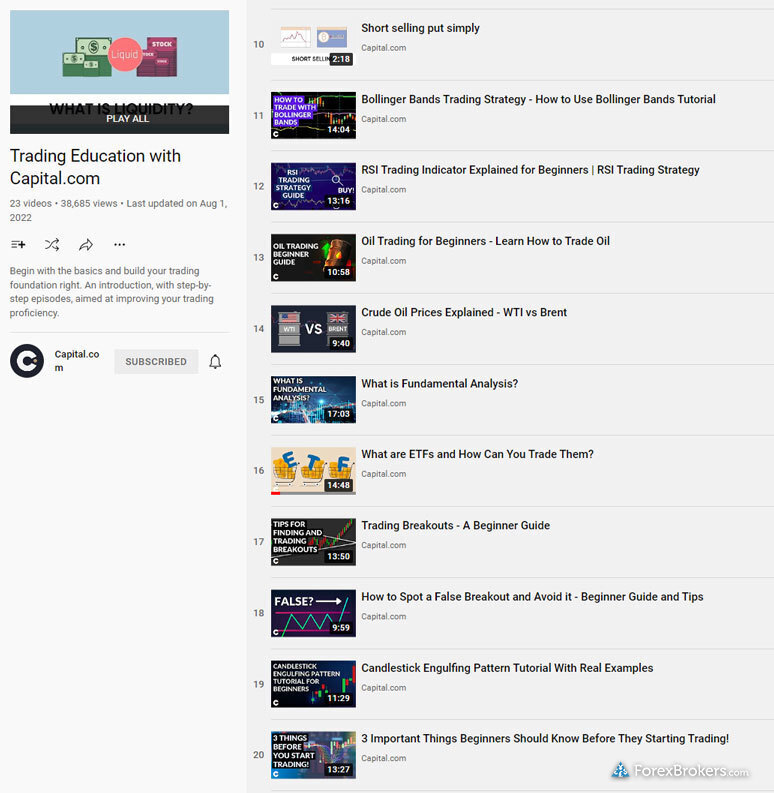Viewport: 774px width, 793px height.
Task: Click the False Breakout video thumbnail
Action: click(x=313, y=613)
